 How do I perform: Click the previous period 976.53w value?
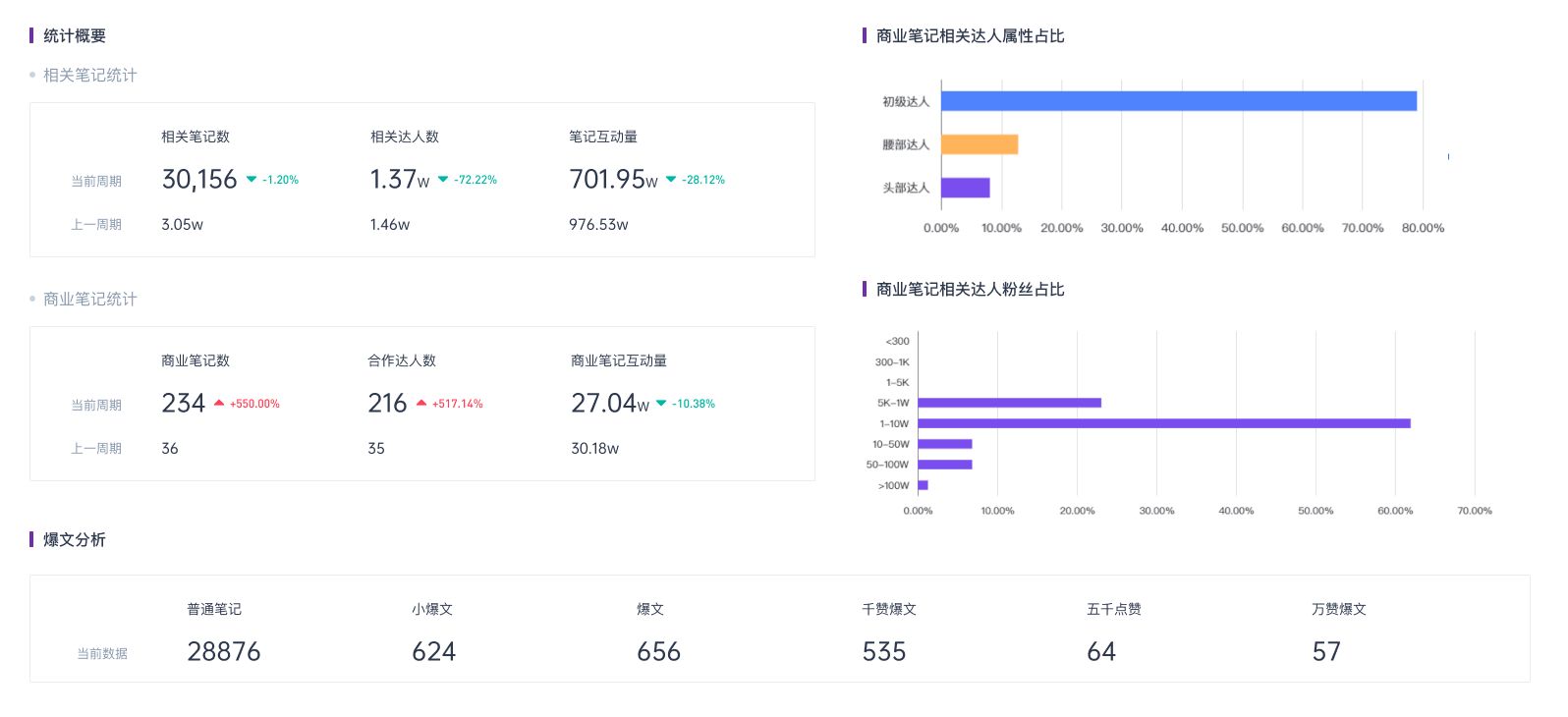click(598, 225)
